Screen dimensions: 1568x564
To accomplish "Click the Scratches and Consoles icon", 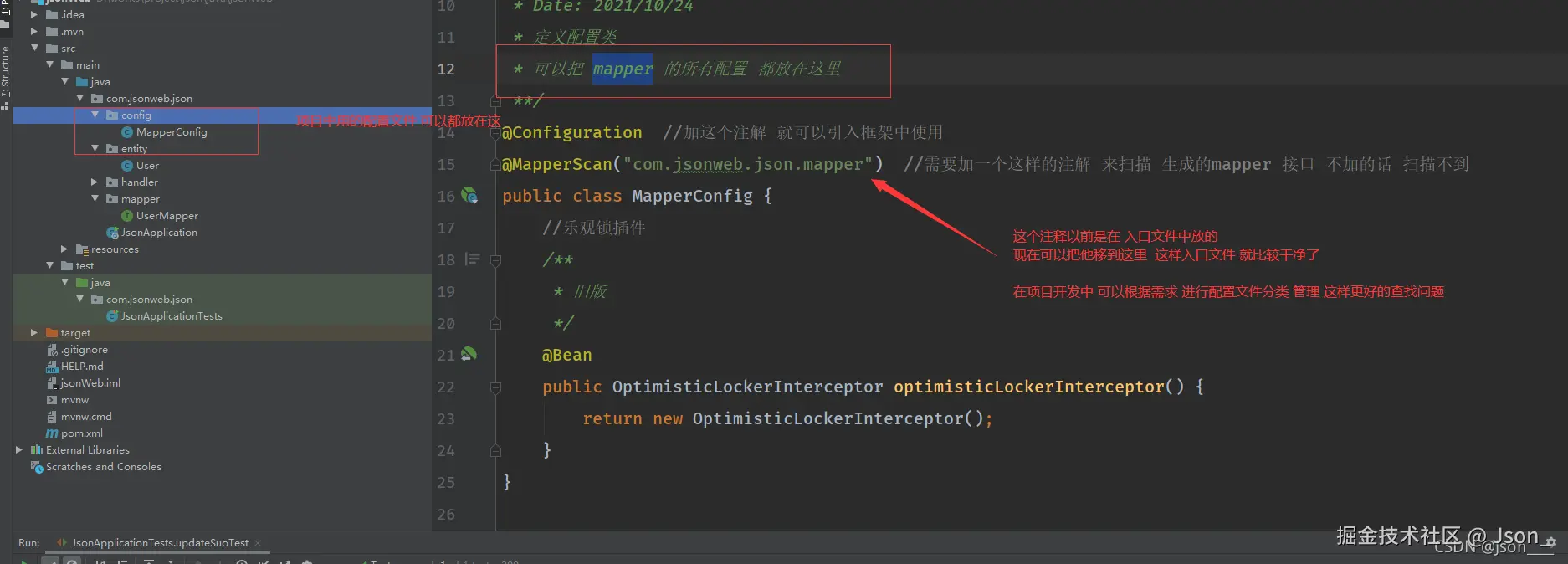I will (37, 467).
